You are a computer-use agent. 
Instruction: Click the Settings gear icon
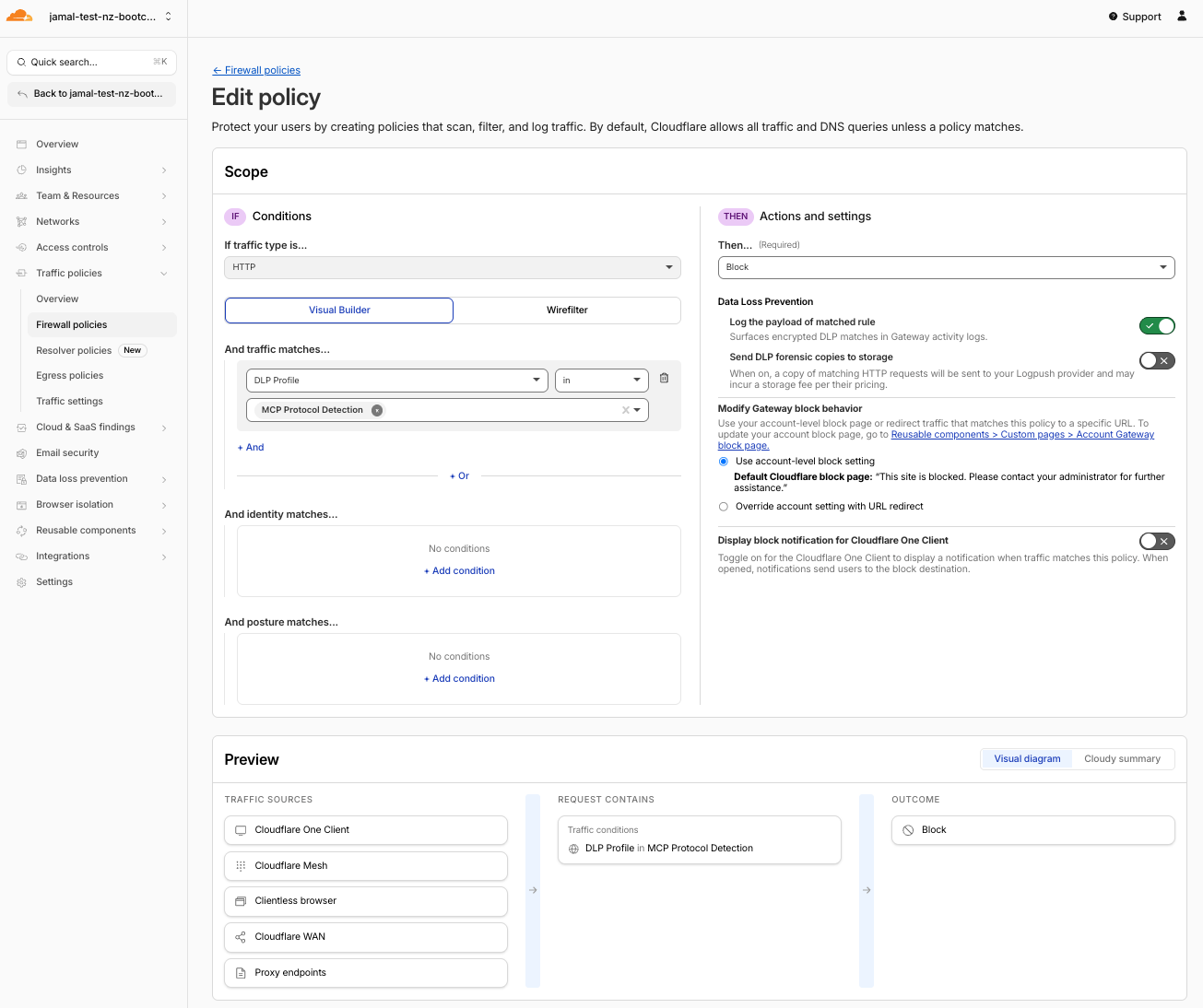tap(21, 582)
